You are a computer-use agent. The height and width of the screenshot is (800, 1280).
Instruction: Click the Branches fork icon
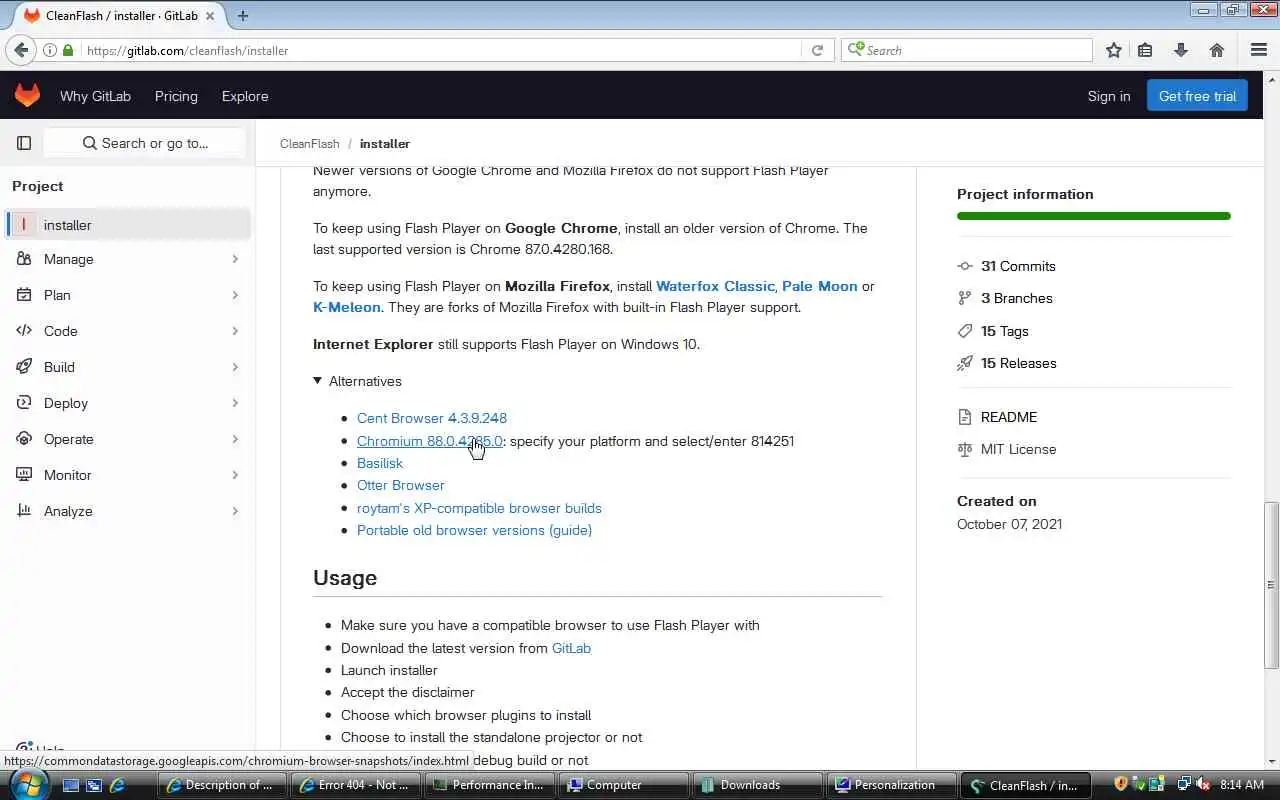click(x=965, y=298)
